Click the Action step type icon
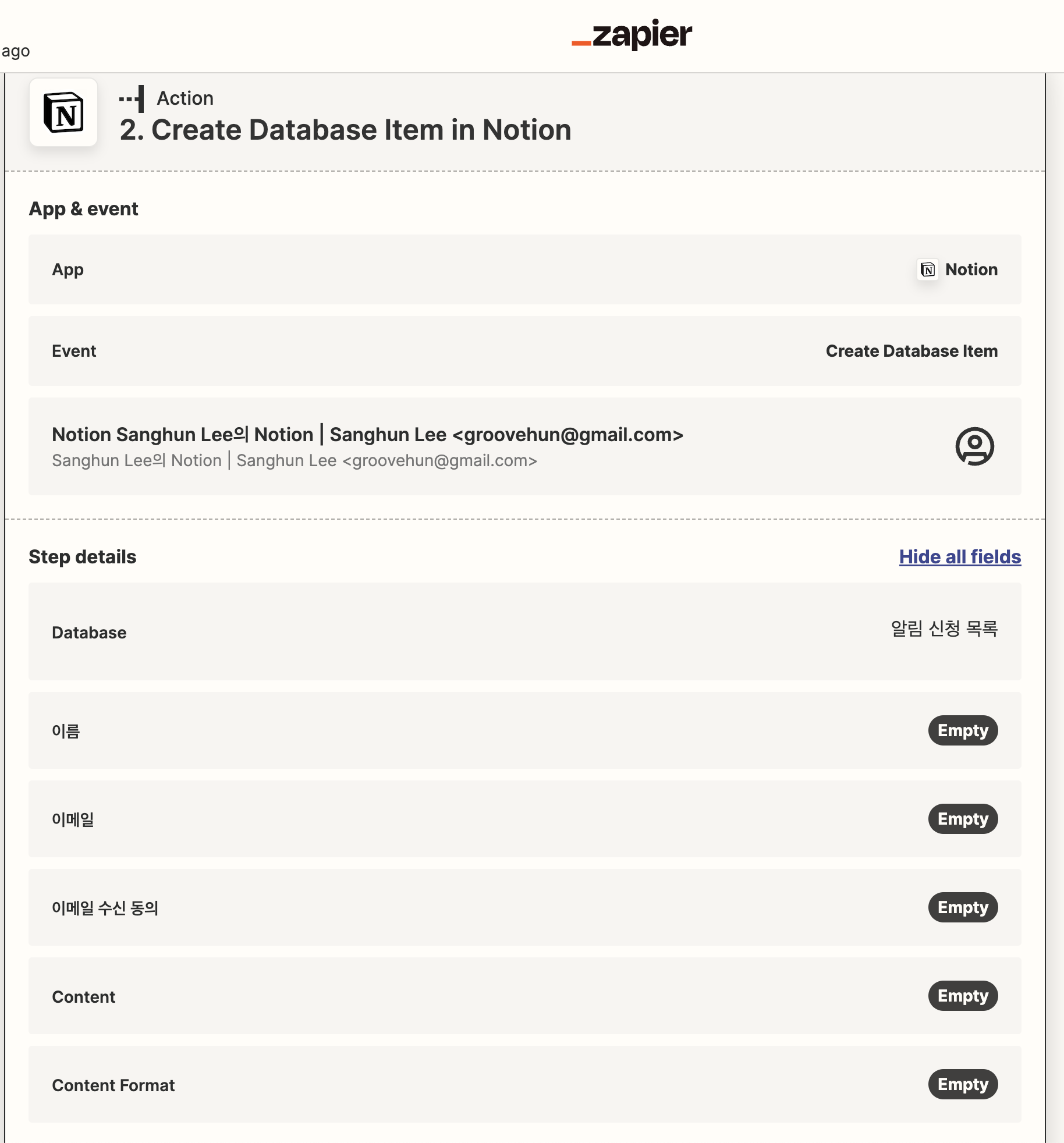The height and width of the screenshot is (1143, 1064). [x=132, y=98]
